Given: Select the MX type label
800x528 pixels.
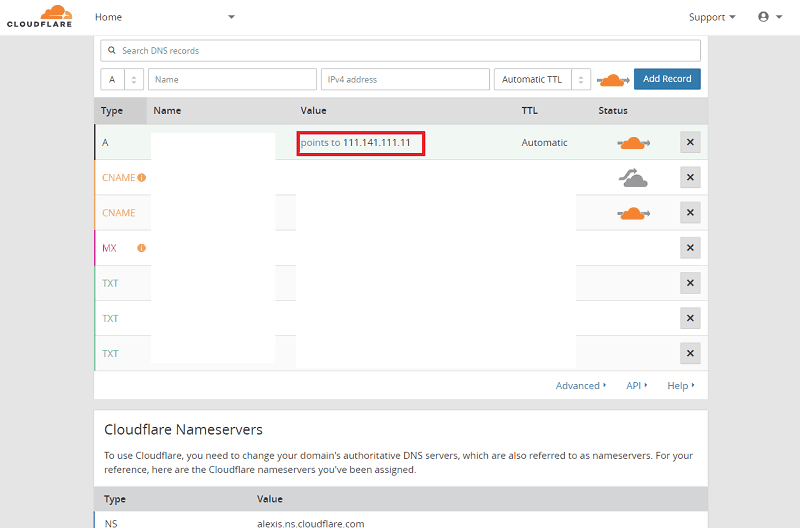Looking at the screenshot, I should [x=109, y=248].
